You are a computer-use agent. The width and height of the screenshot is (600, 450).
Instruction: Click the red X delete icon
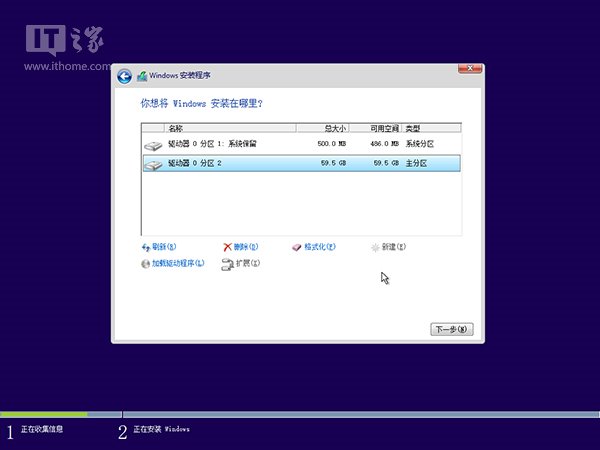228,246
